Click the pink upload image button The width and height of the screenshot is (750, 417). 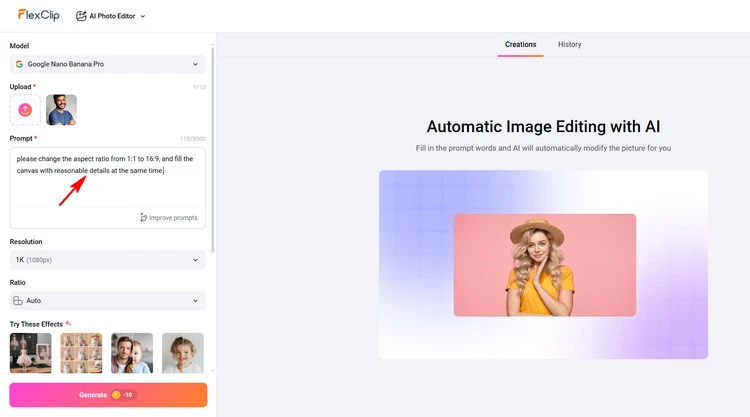coord(25,110)
